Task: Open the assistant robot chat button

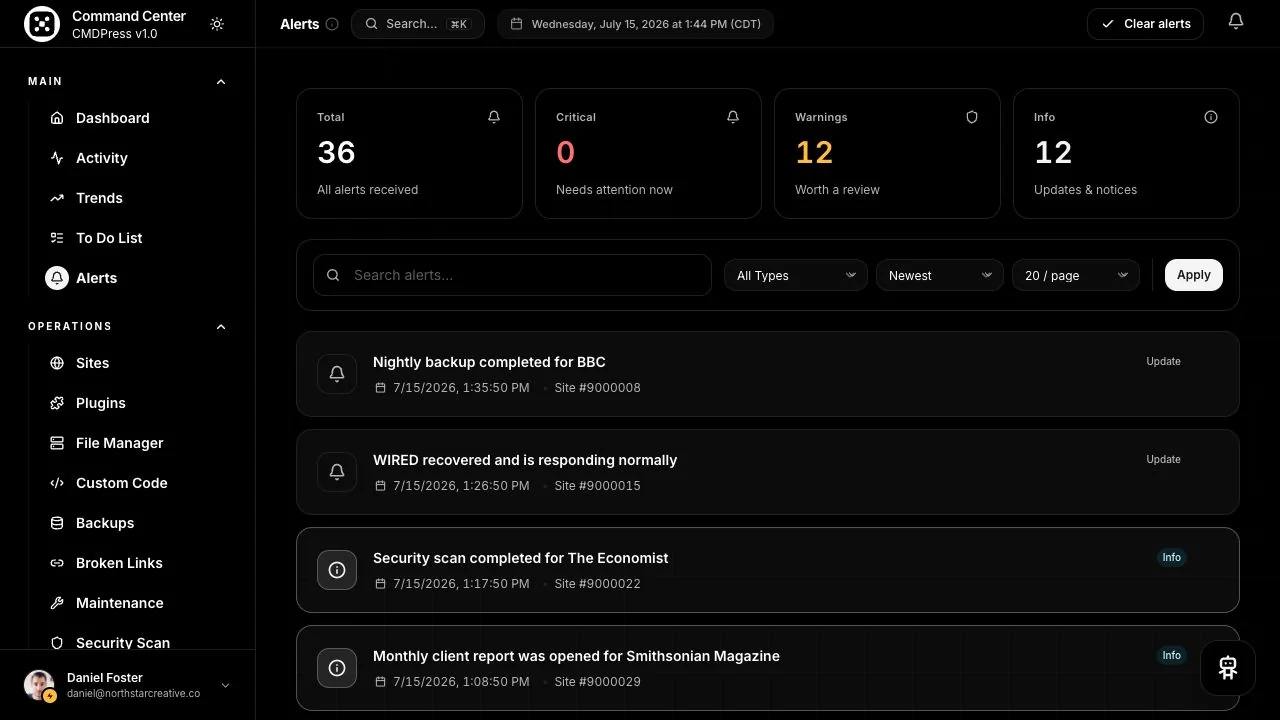Action: pos(1228,668)
